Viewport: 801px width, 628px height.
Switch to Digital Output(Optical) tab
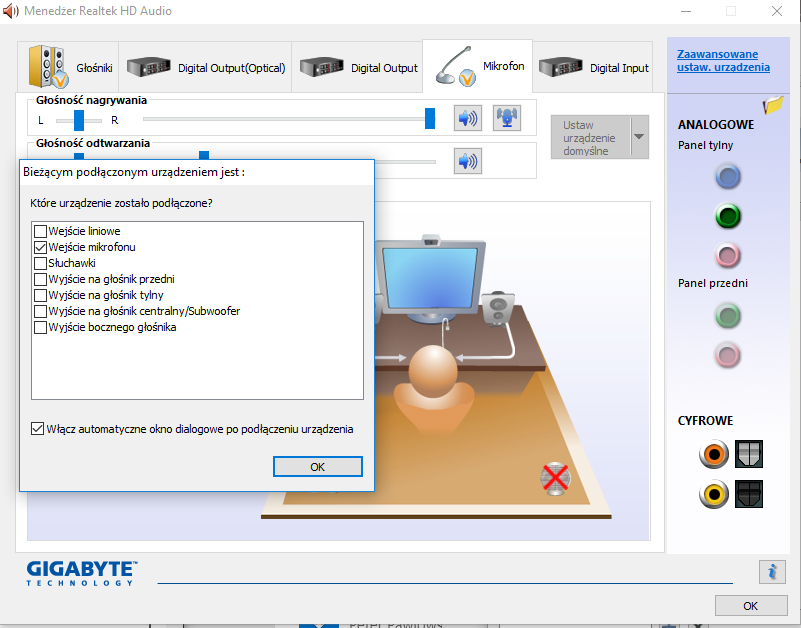205,67
